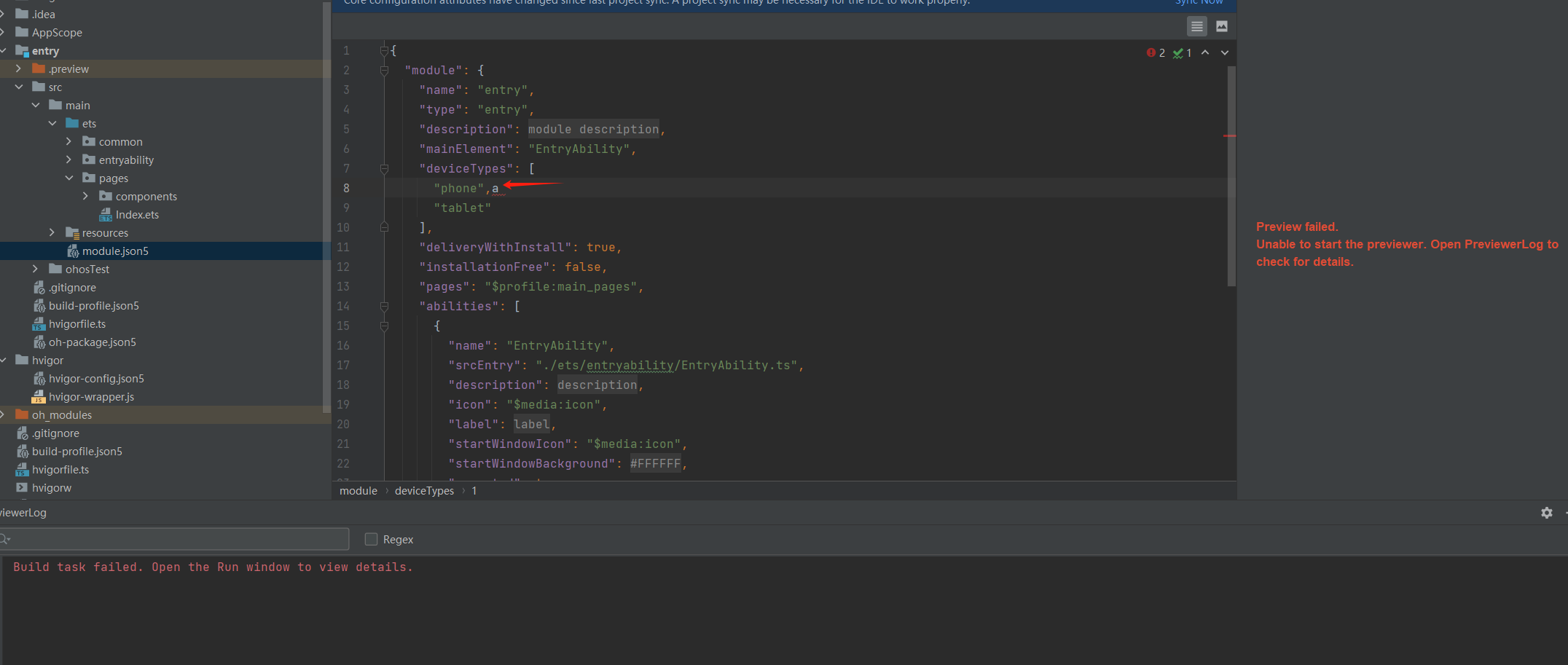This screenshot has width=1568, height=665.
Task: Click hvigor-config.json5 file icon
Action: [39, 379]
